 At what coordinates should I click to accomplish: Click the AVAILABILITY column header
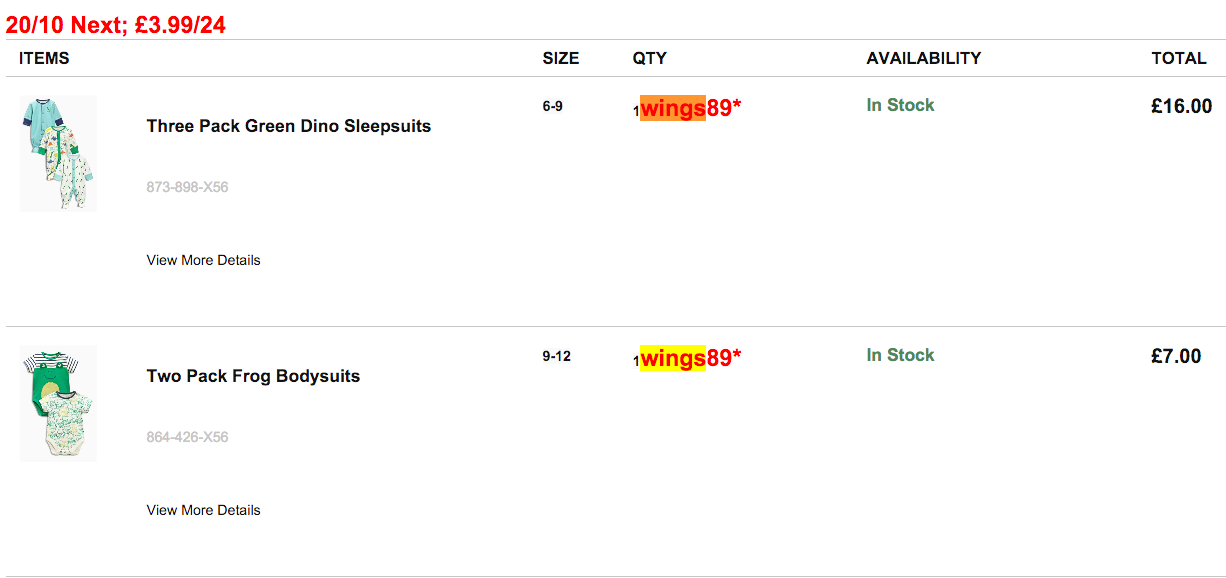(x=923, y=58)
